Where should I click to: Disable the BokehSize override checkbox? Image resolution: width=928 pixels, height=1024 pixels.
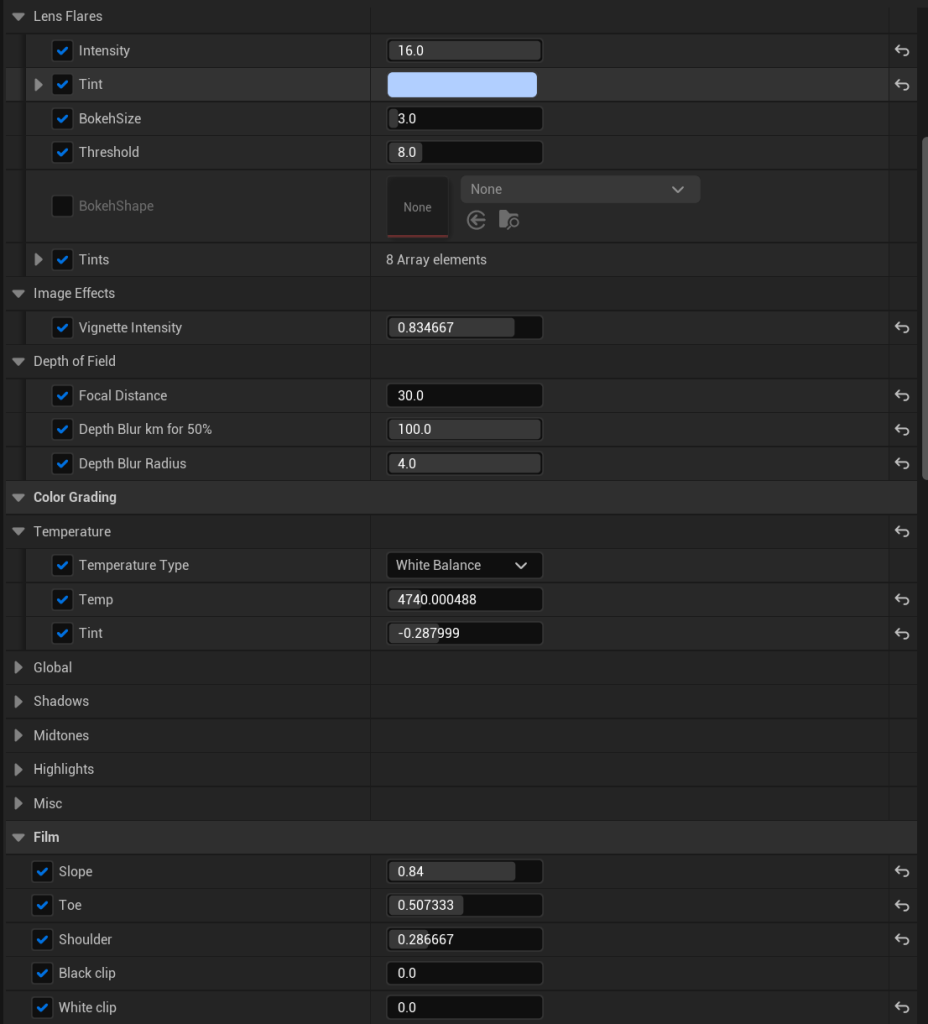point(62,119)
